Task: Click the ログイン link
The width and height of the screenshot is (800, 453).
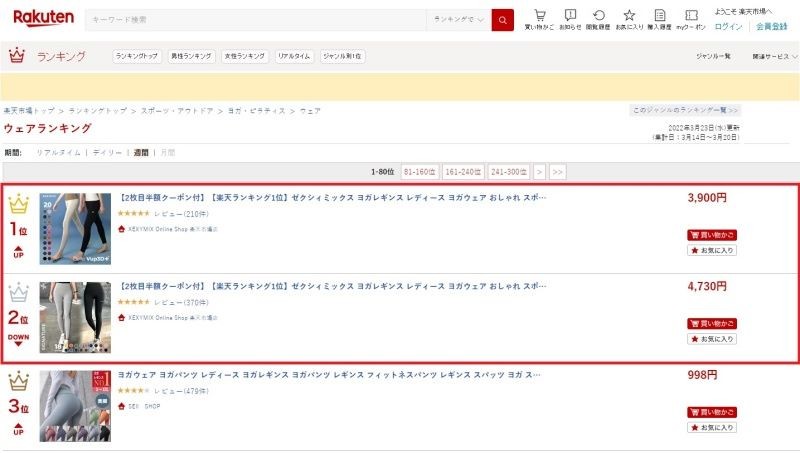Action: click(x=729, y=27)
